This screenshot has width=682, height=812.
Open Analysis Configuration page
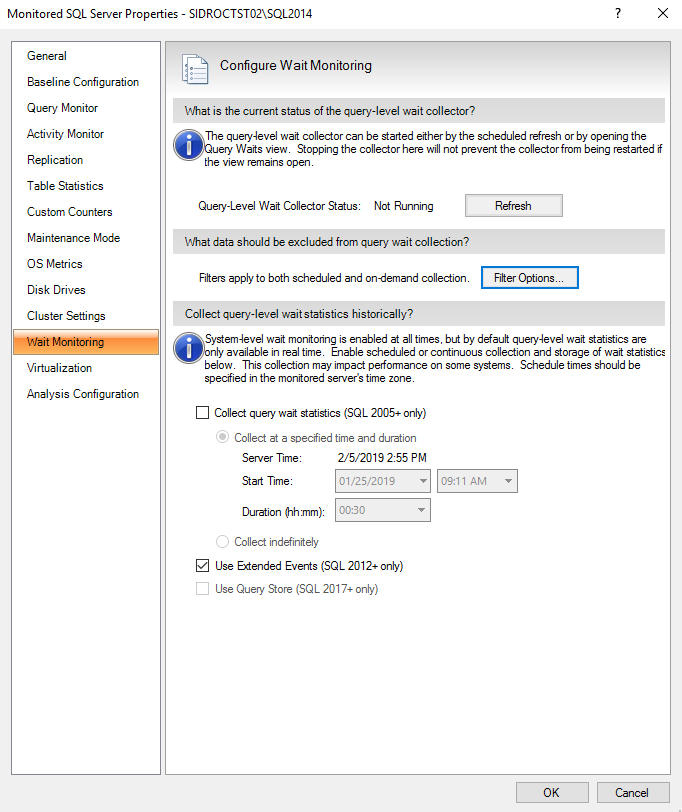click(83, 394)
